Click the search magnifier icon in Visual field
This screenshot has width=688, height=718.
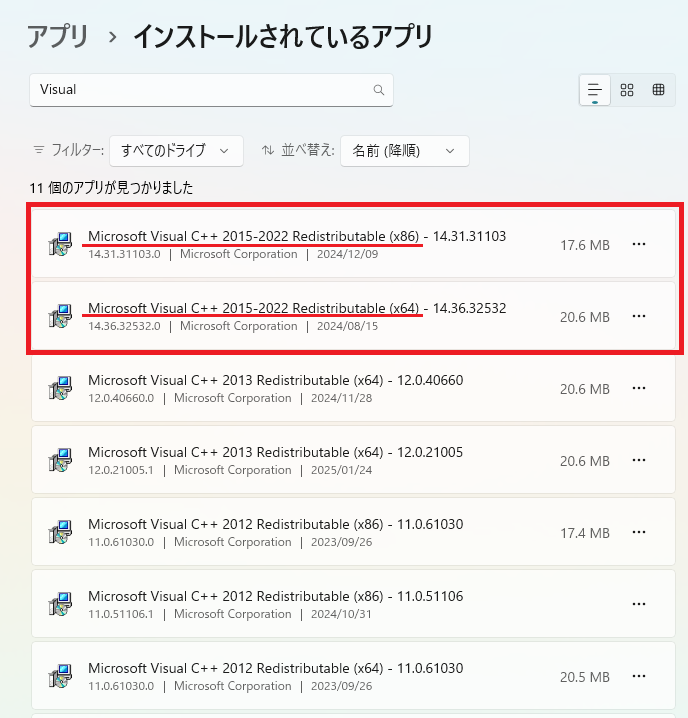pyautogui.click(x=379, y=90)
